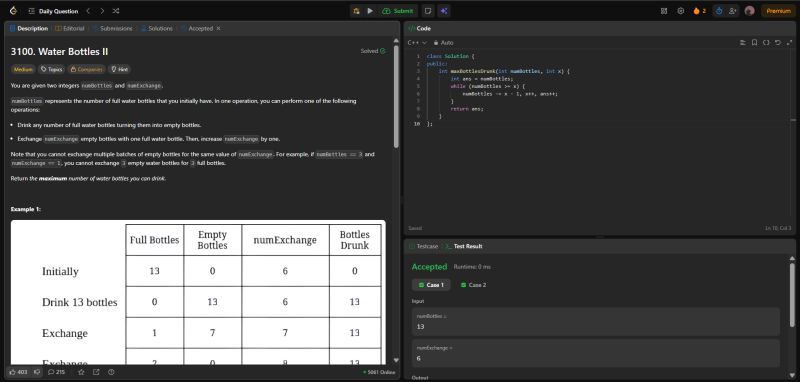Expand the code editor to fullscreen
Image resolution: width=800 pixels, height=382 pixels.
789,43
